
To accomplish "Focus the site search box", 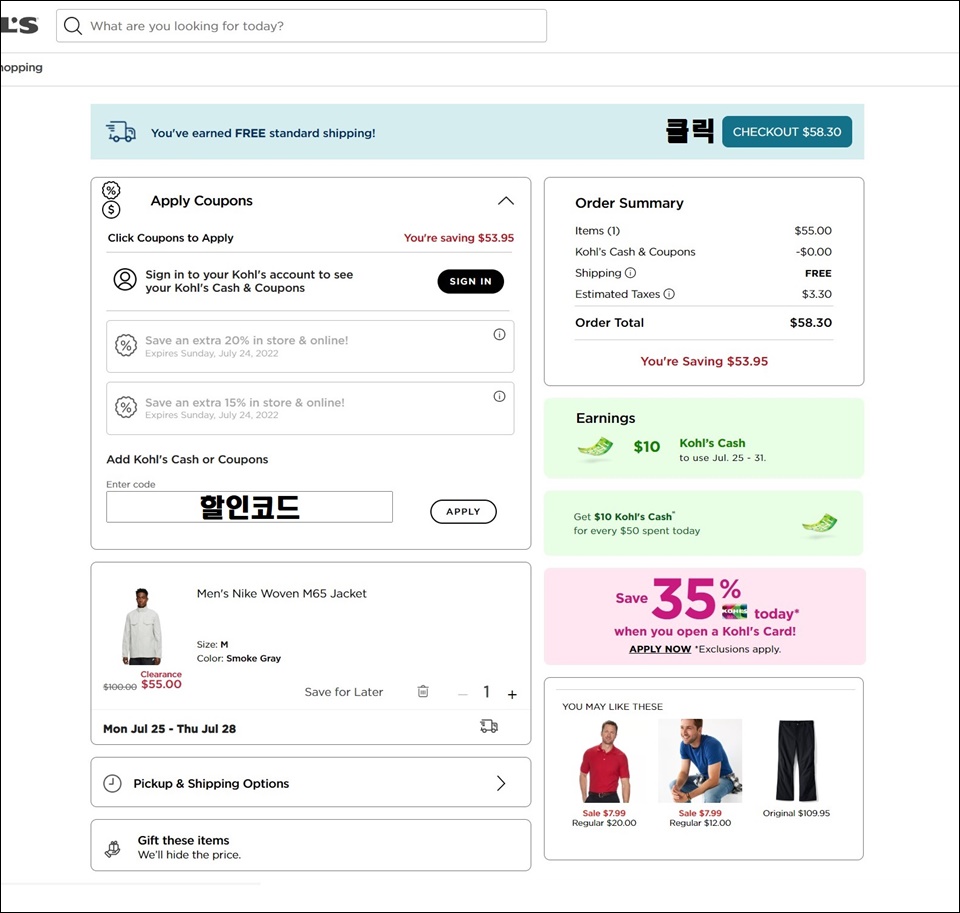I will 301,26.
